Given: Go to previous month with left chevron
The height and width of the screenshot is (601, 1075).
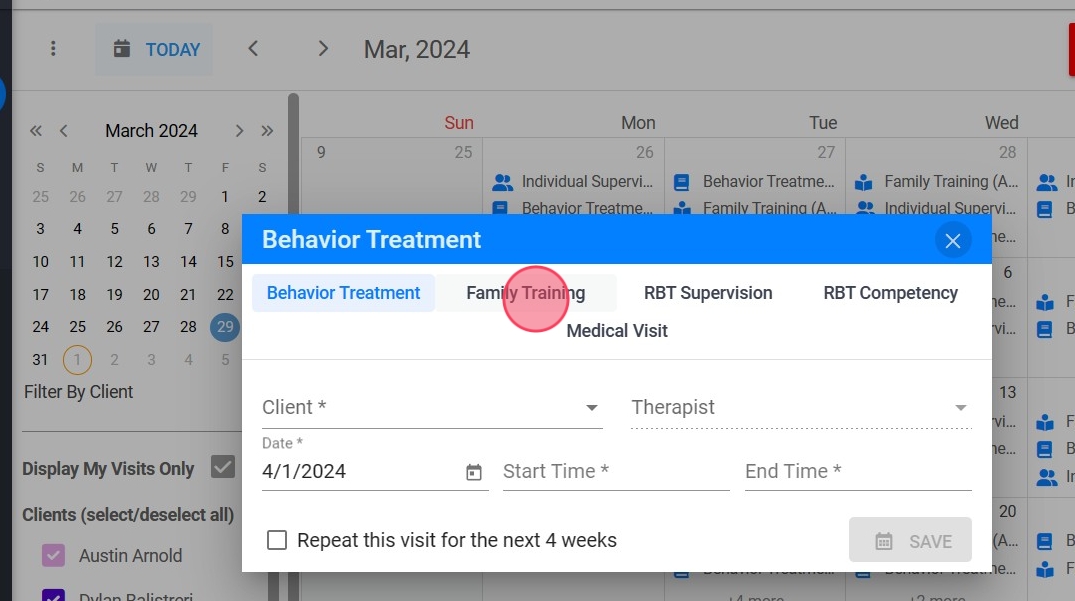Looking at the screenshot, I should click(x=253, y=49).
